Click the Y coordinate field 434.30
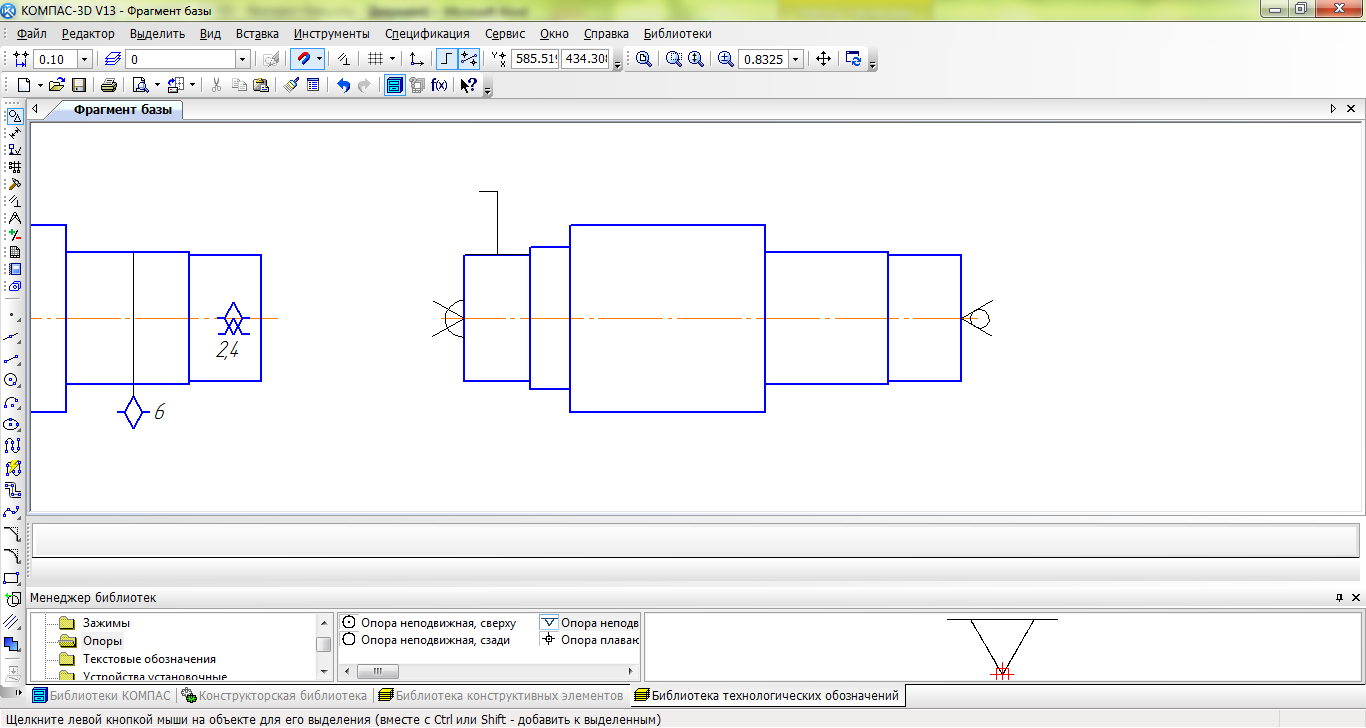The height and width of the screenshot is (728, 1366). [x=585, y=59]
